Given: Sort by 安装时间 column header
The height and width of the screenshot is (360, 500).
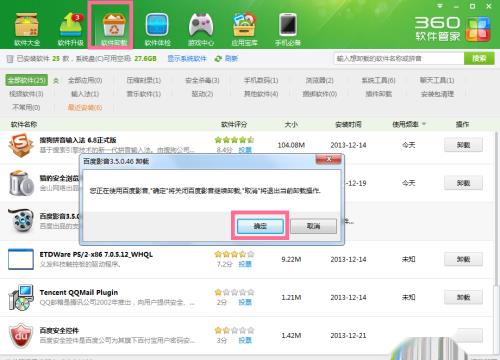Looking at the screenshot, I should (x=348, y=124).
